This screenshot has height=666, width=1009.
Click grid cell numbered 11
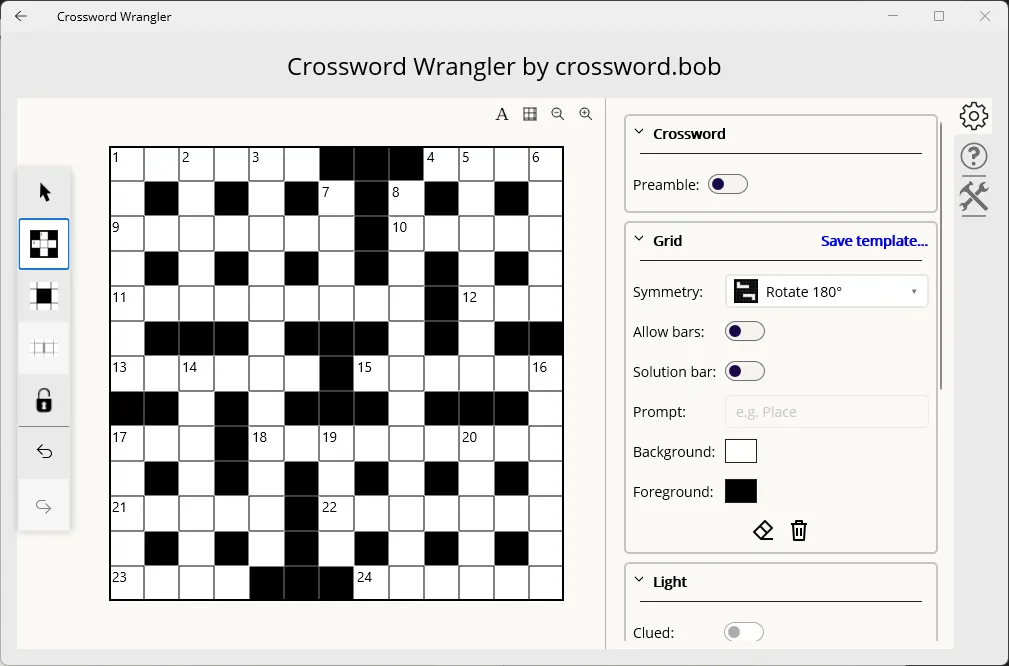127,304
